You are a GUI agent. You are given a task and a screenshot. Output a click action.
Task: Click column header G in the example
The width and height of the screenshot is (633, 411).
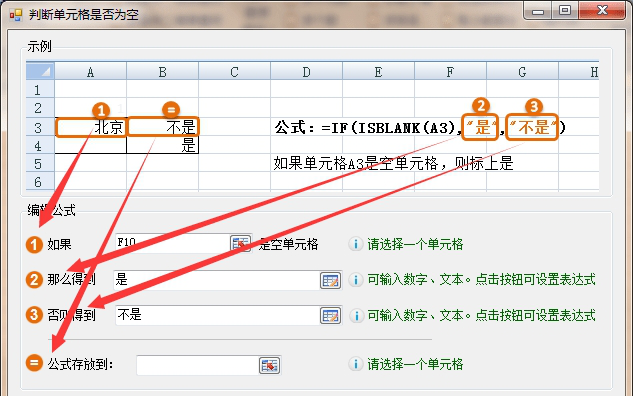(522, 72)
